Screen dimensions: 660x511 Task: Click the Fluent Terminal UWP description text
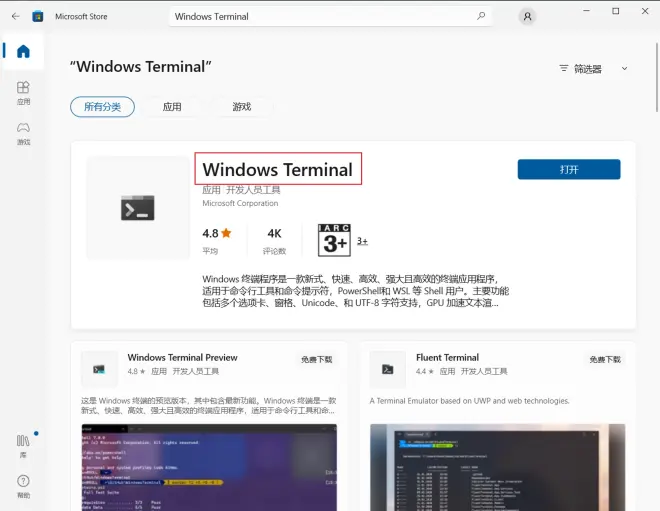point(469,401)
